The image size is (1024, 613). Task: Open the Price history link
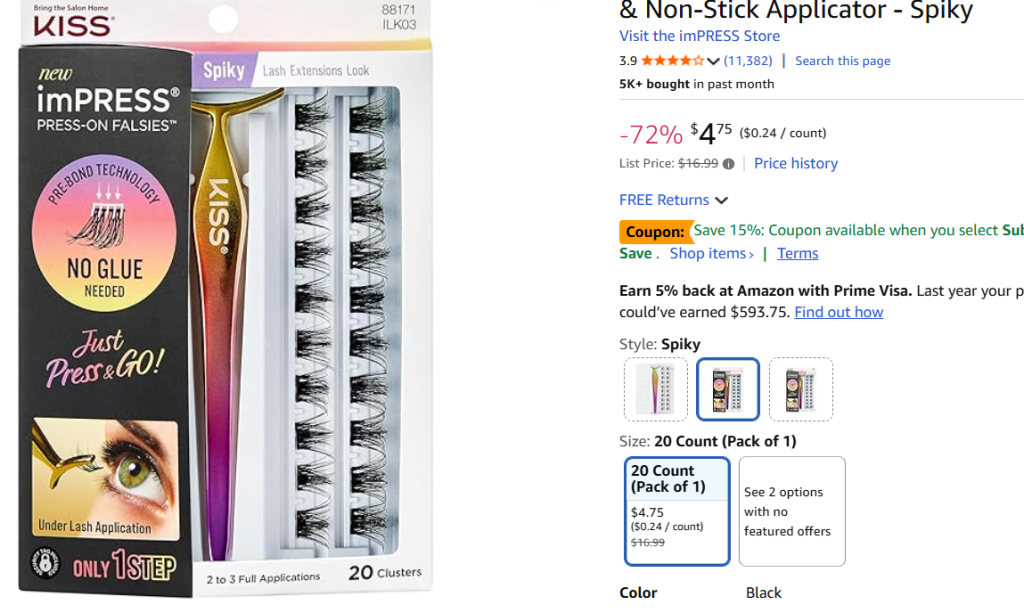tap(795, 164)
